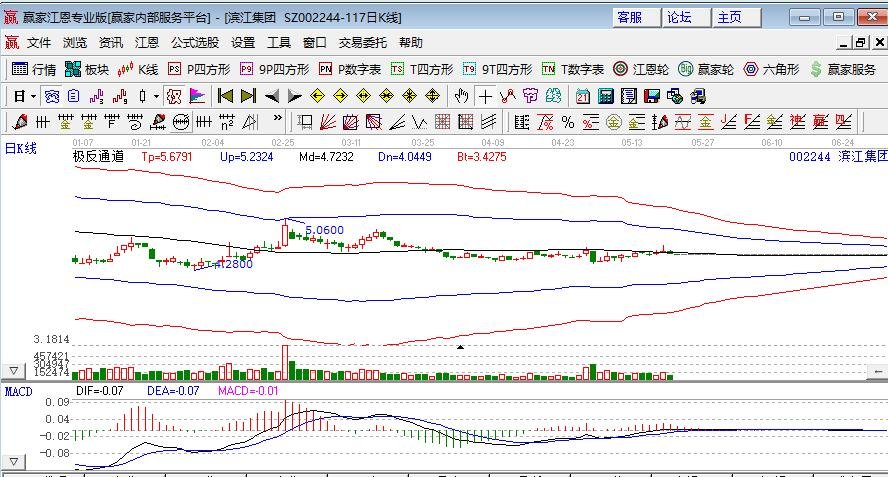Jump to first bar icon

click(225, 96)
